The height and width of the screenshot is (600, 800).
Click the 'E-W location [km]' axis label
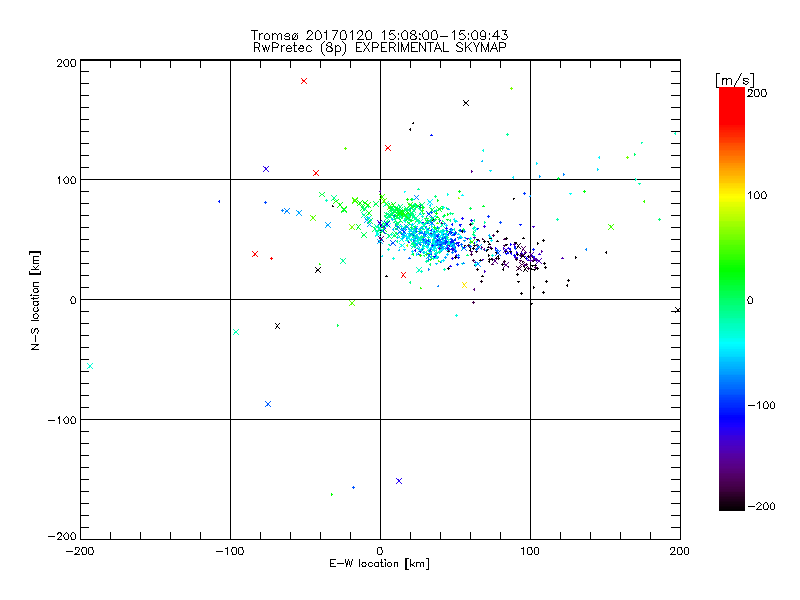tap(379, 564)
